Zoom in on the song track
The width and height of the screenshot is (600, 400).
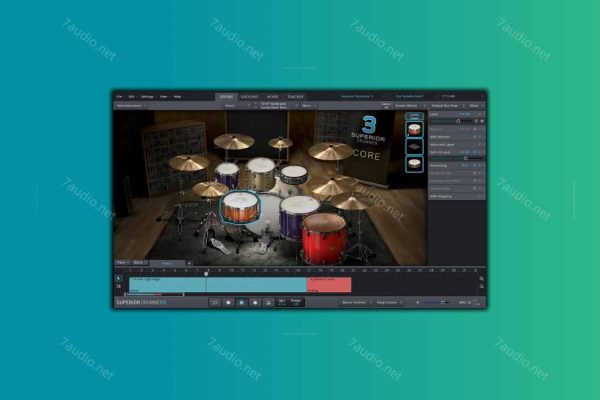pyautogui.click(x=481, y=279)
